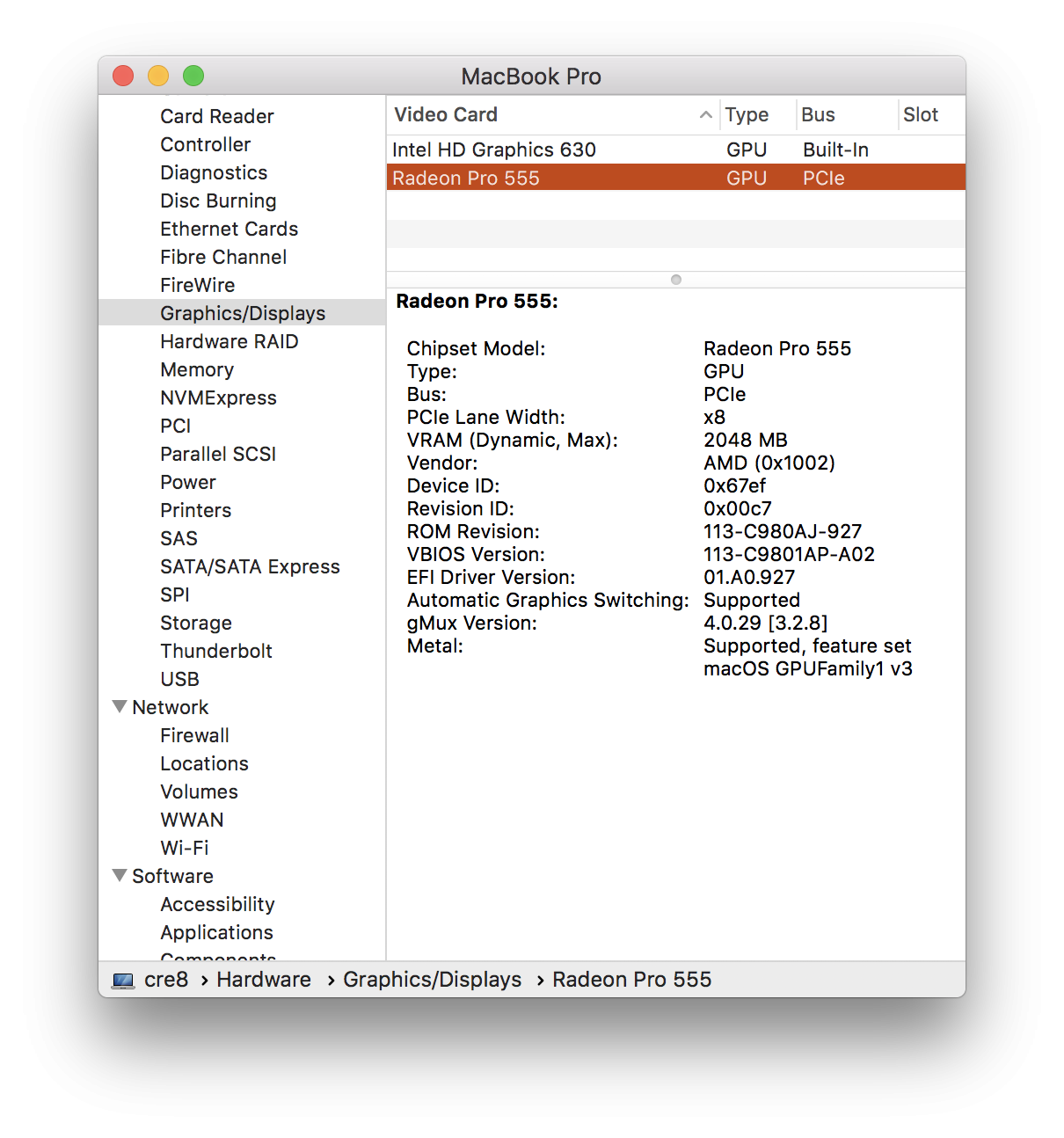Collapse the Software section triangle
Viewport: 1064px width, 1138px height.
tap(120, 875)
